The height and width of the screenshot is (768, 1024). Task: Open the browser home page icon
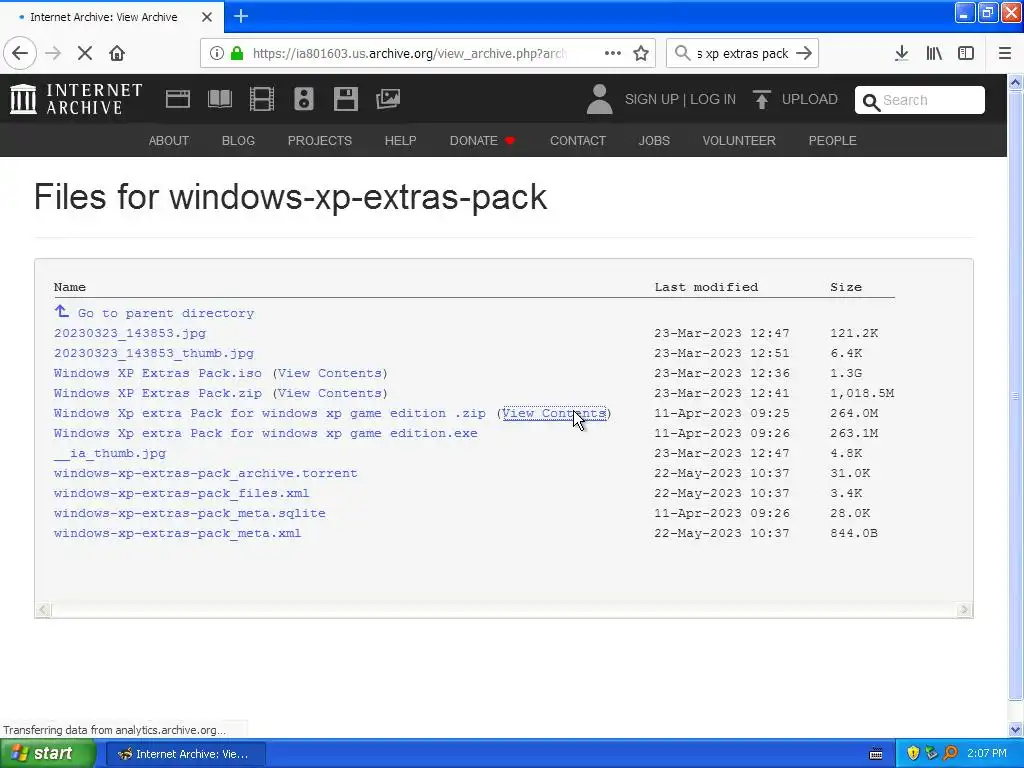pos(117,53)
